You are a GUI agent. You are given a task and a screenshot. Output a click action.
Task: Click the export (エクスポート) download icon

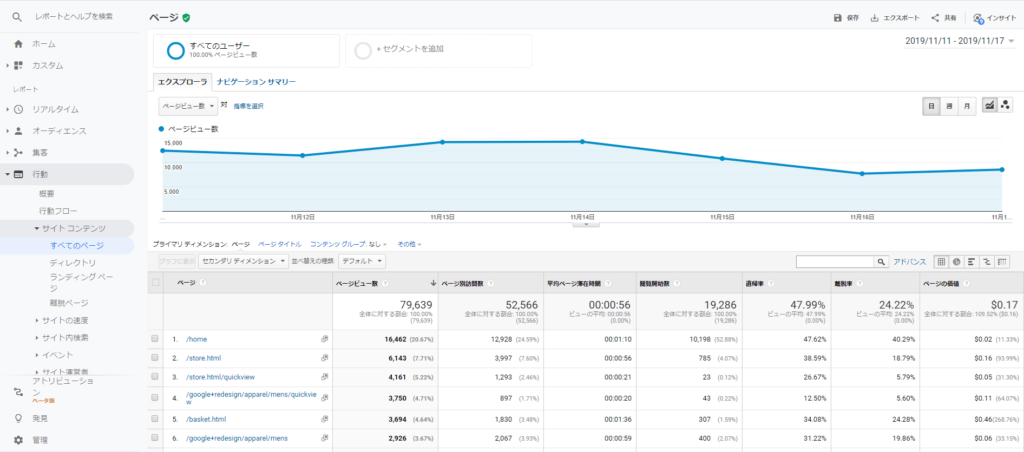pyautogui.click(x=875, y=18)
